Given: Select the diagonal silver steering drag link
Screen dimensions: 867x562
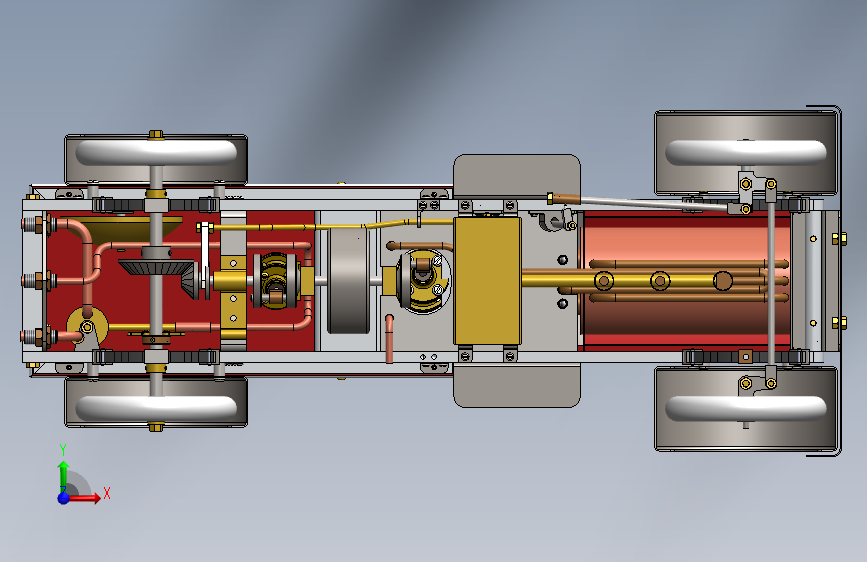Looking at the screenshot, I should (652, 202).
